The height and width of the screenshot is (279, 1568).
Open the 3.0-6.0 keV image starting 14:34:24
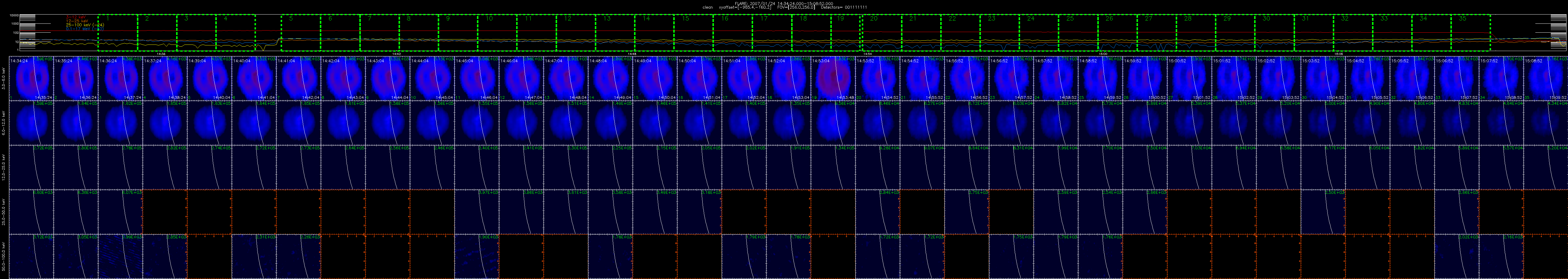coord(31,79)
